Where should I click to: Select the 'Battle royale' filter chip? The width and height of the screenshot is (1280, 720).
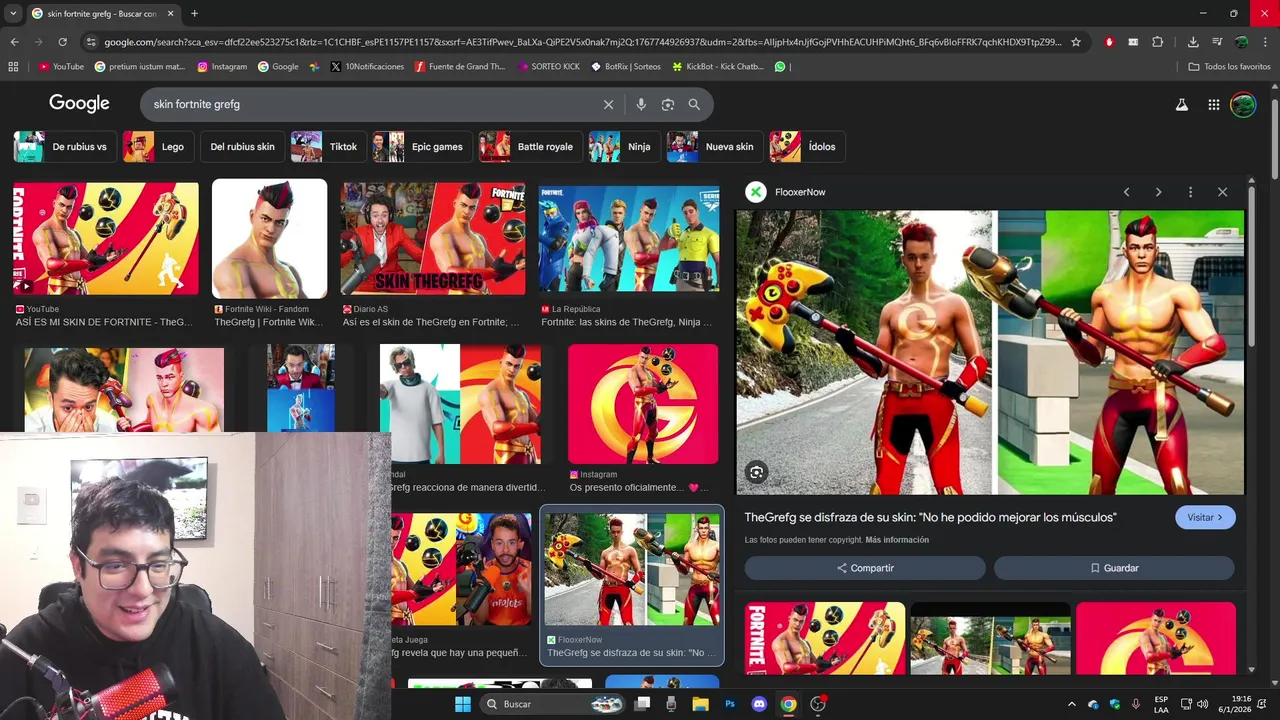(530, 146)
